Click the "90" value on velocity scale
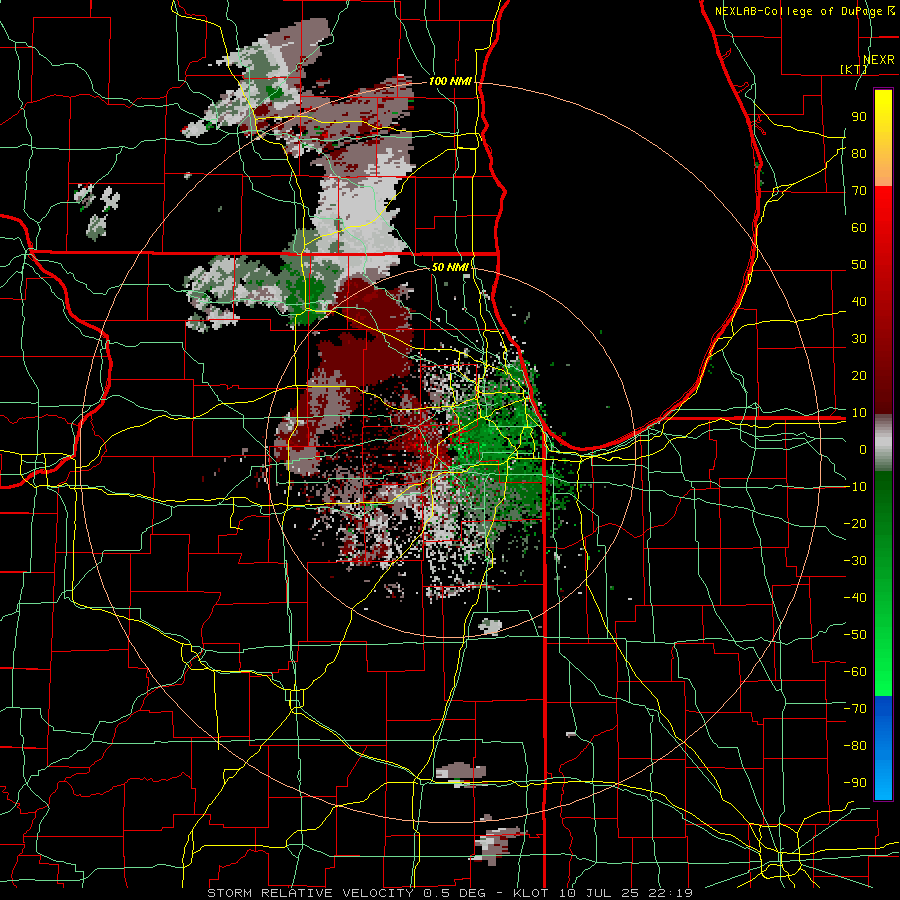 (859, 117)
